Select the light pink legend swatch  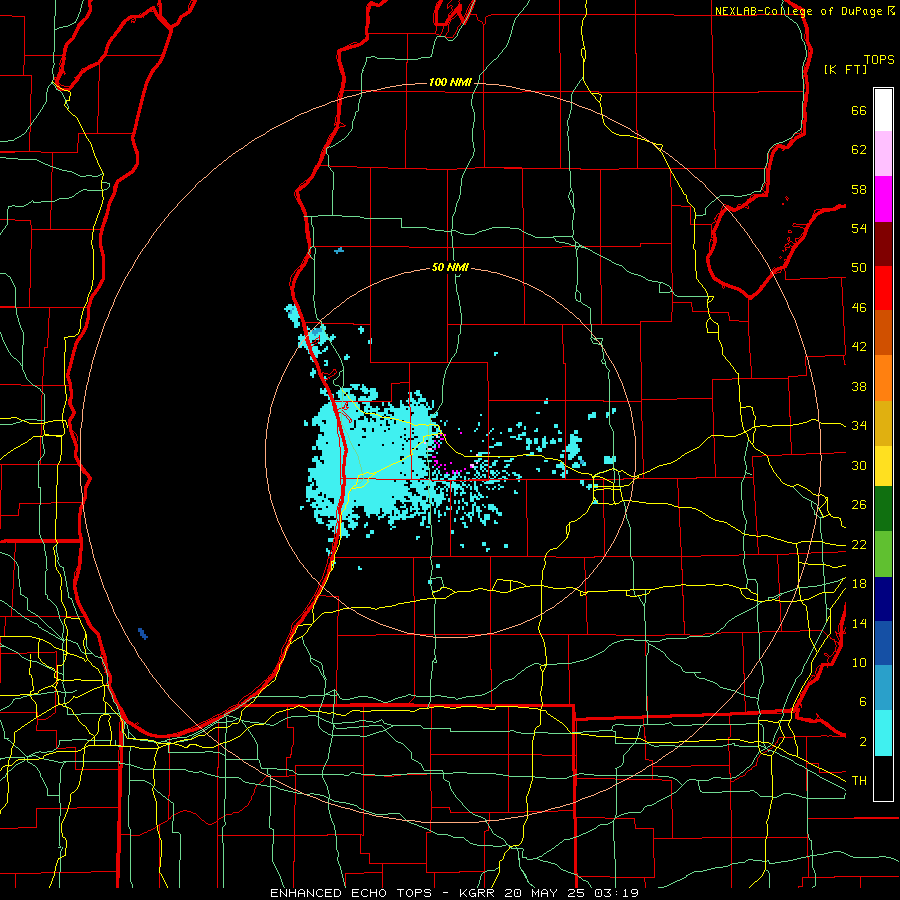pos(883,154)
